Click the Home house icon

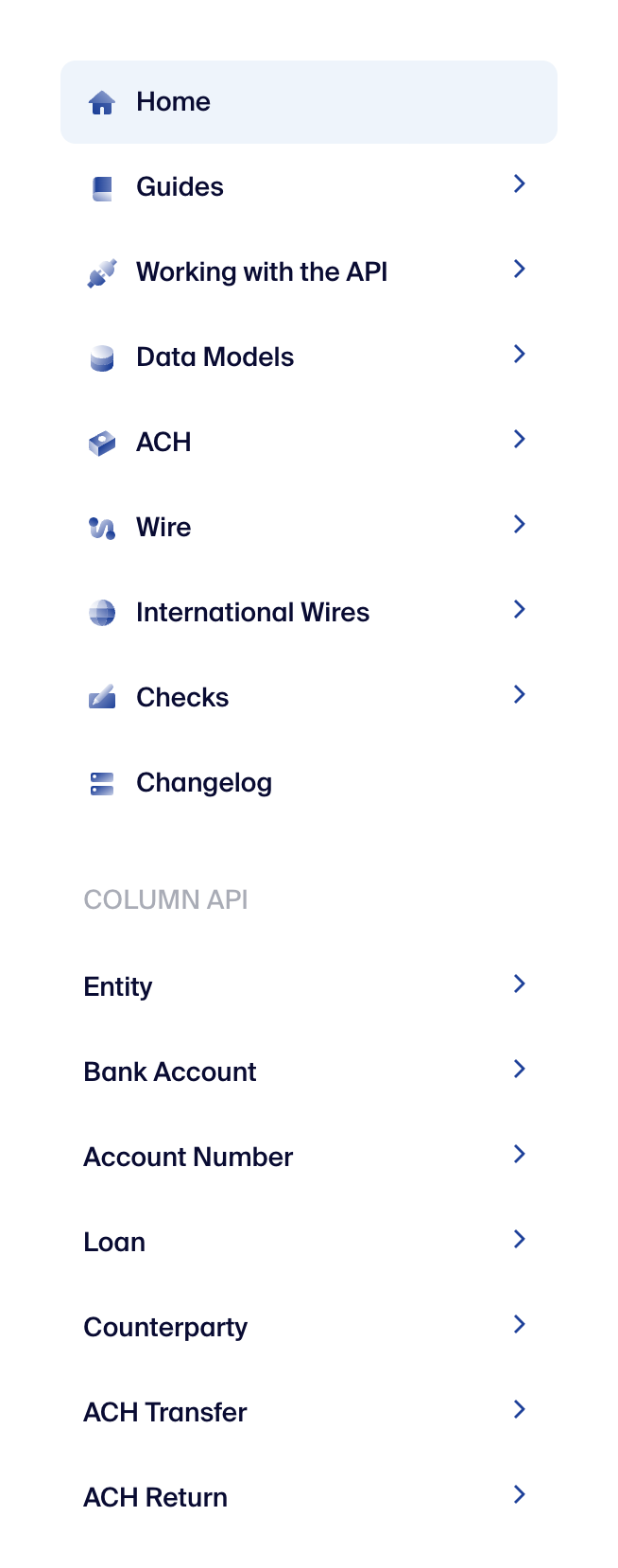tap(102, 101)
